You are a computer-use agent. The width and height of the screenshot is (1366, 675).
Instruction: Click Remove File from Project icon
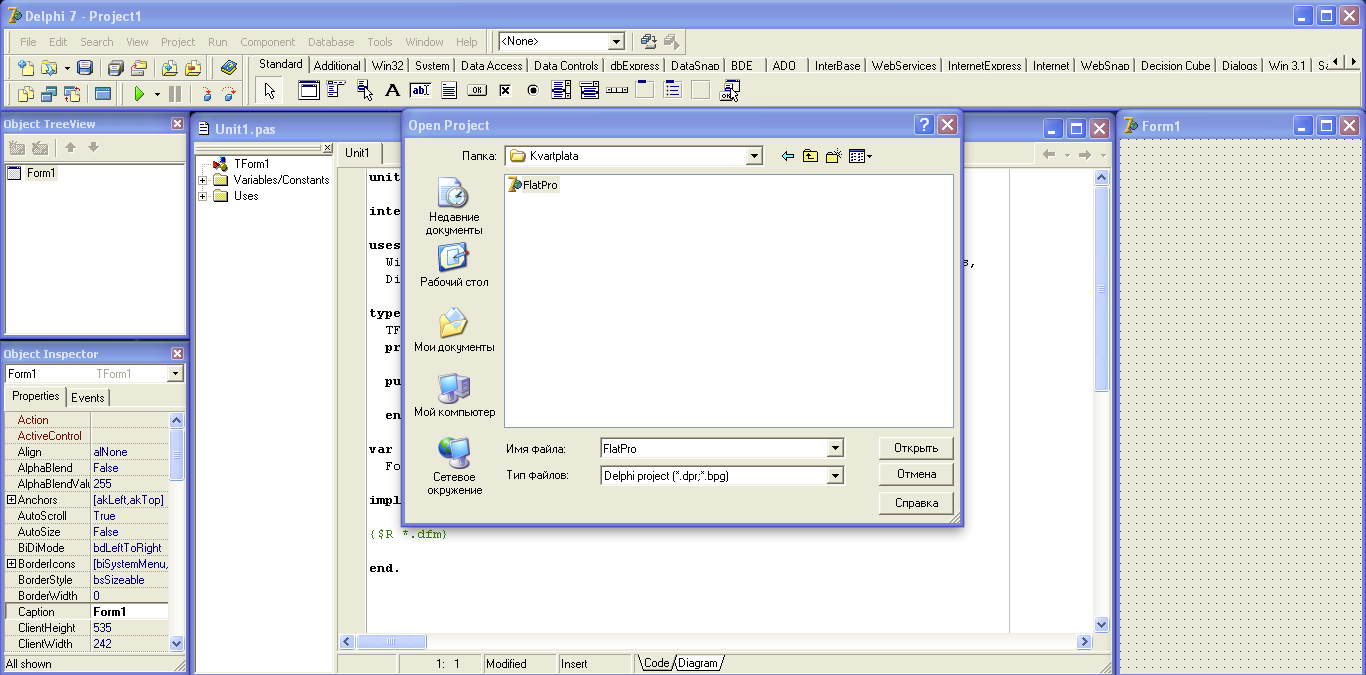(x=193, y=68)
